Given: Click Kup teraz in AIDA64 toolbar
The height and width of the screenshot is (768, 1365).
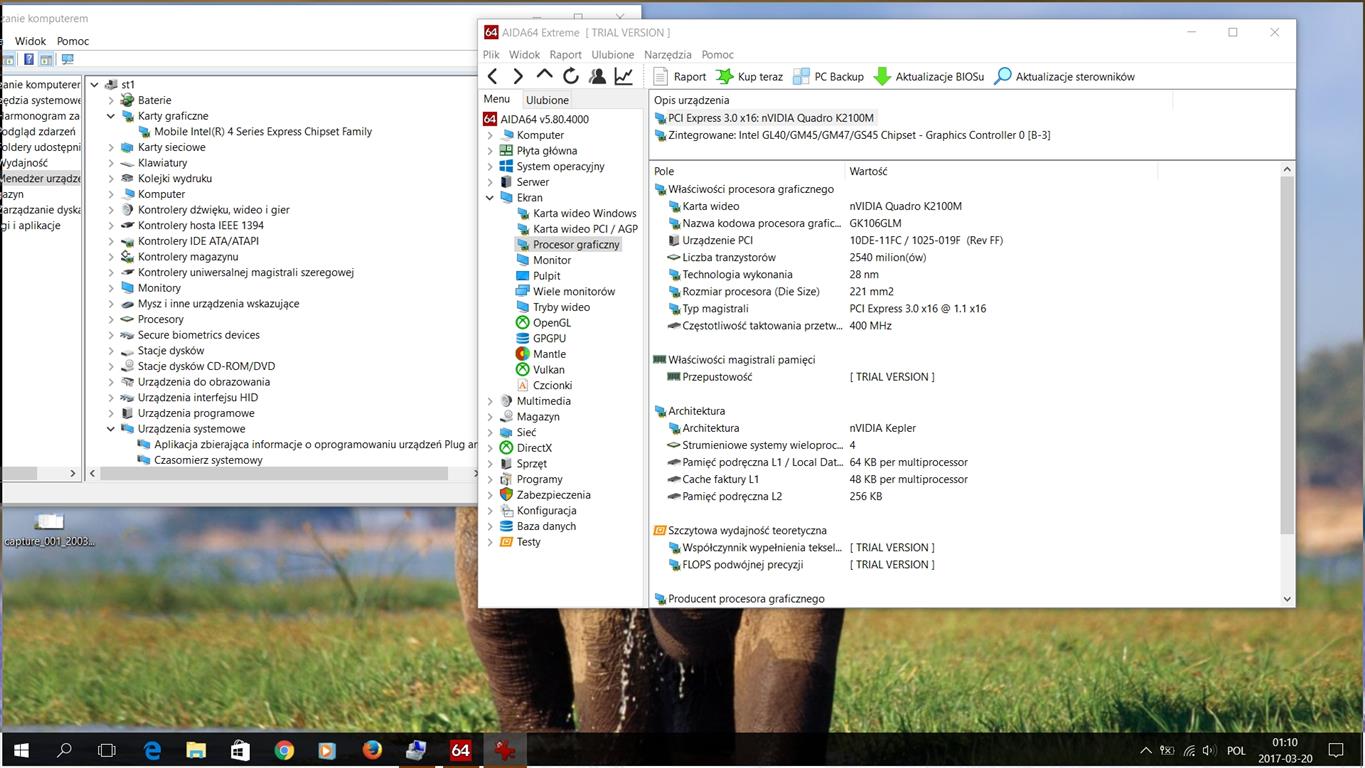Looking at the screenshot, I should [x=750, y=76].
